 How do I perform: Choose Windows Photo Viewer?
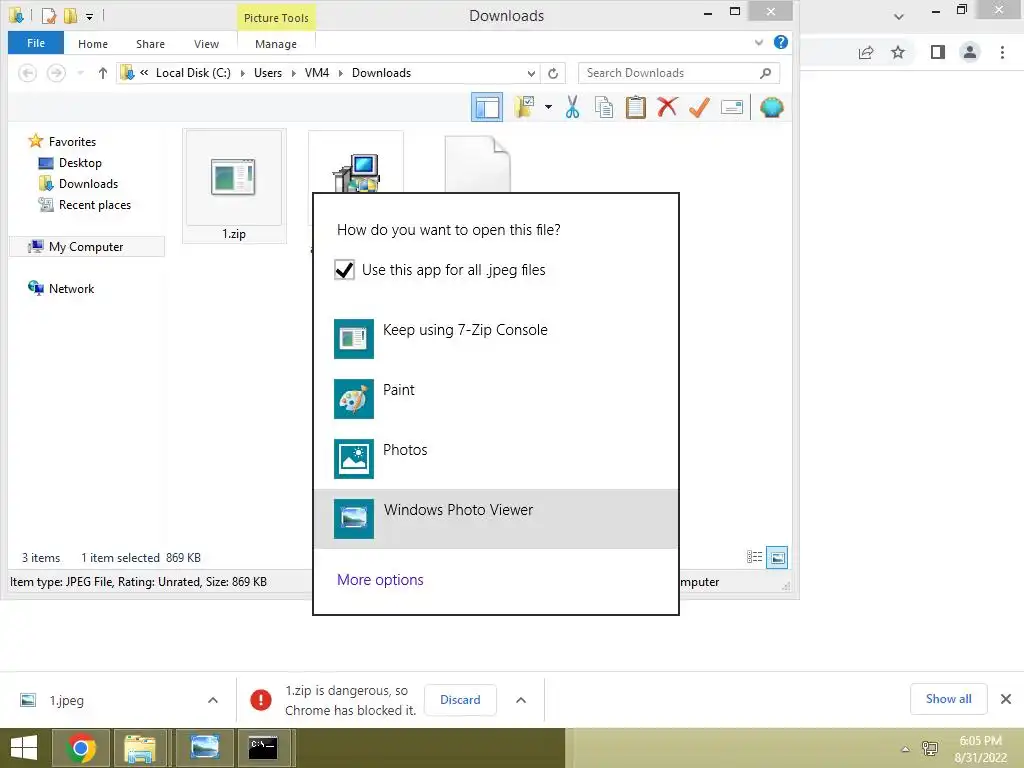pyautogui.click(x=496, y=519)
